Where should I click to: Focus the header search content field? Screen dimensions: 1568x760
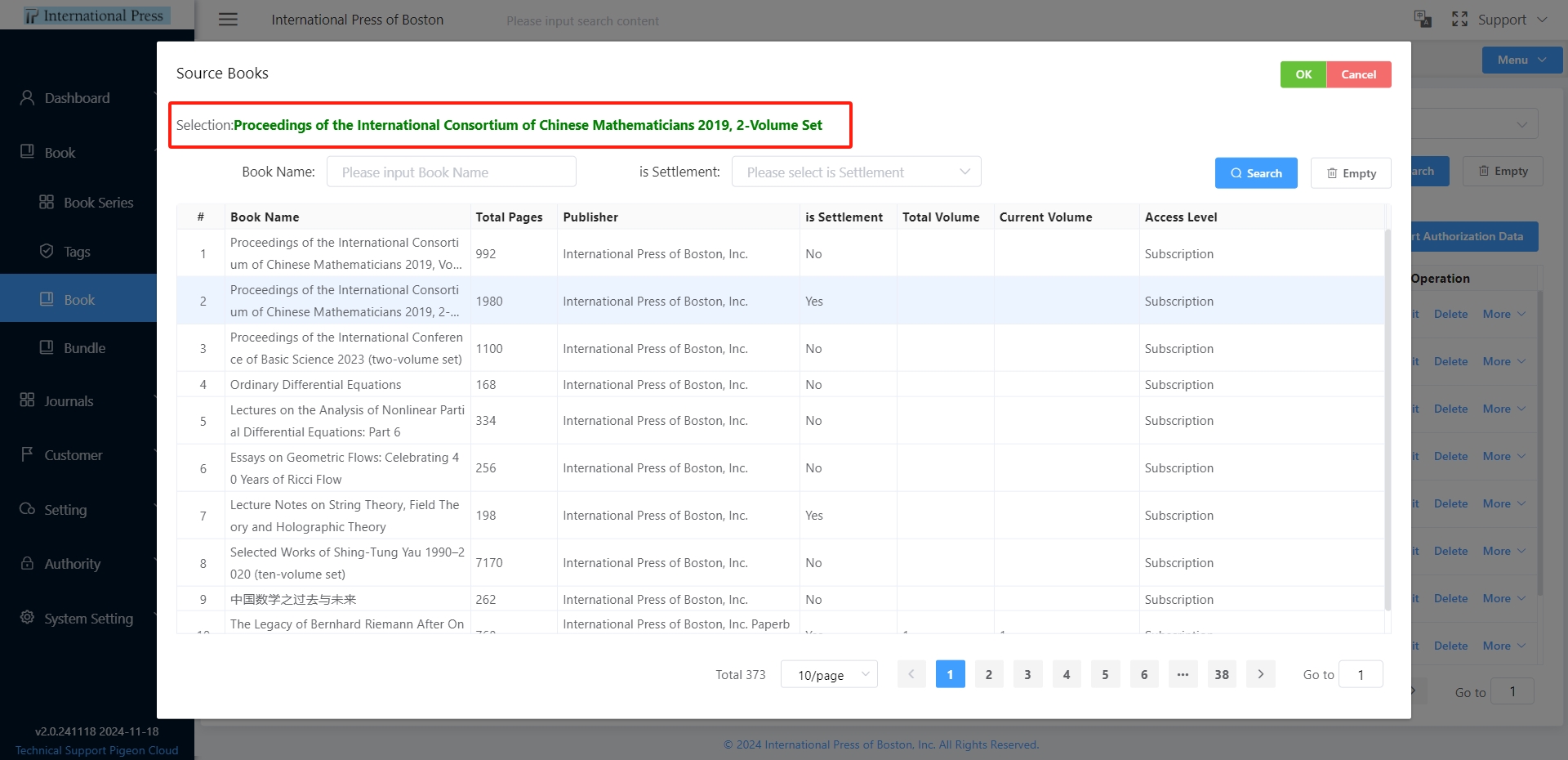[x=582, y=20]
